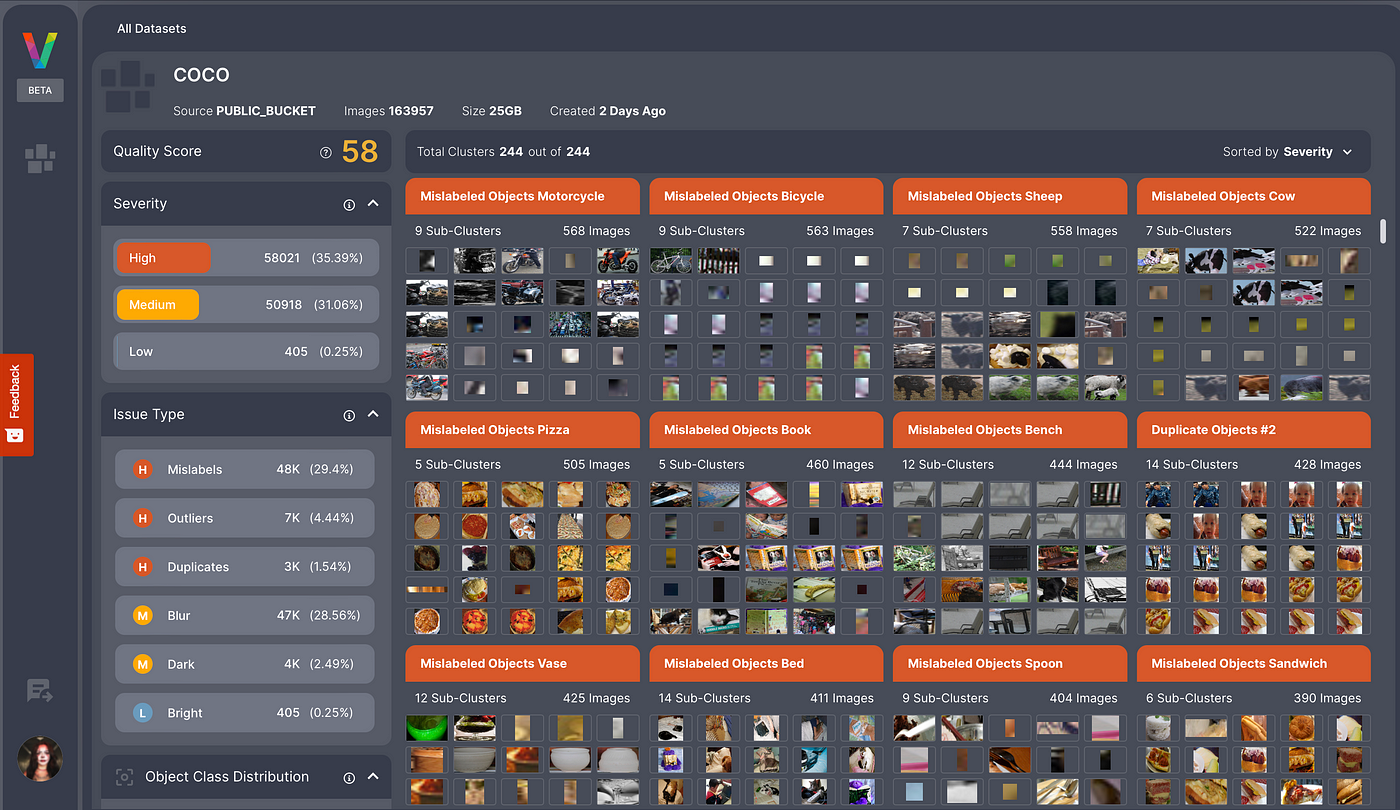Open Mislabeled Objects Bicycle cluster
This screenshot has width=1400, height=810.
point(766,197)
